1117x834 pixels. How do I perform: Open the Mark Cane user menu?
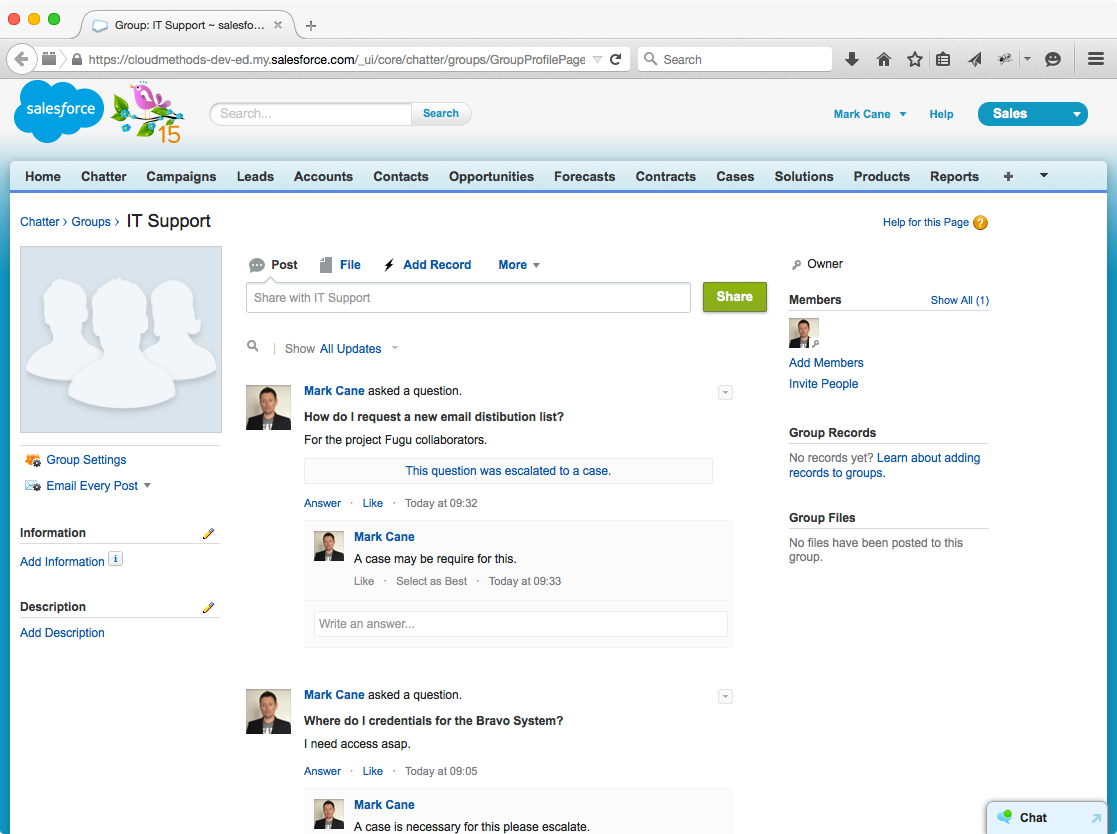tap(870, 114)
